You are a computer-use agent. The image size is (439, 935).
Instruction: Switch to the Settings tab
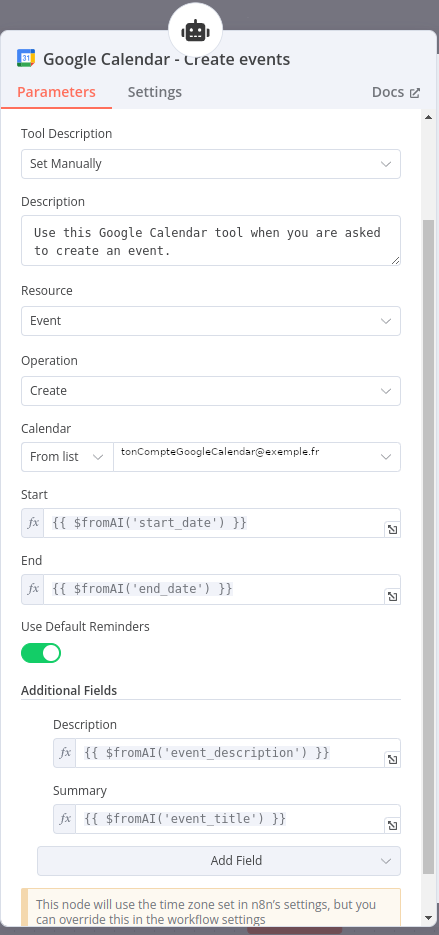[154, 92]
